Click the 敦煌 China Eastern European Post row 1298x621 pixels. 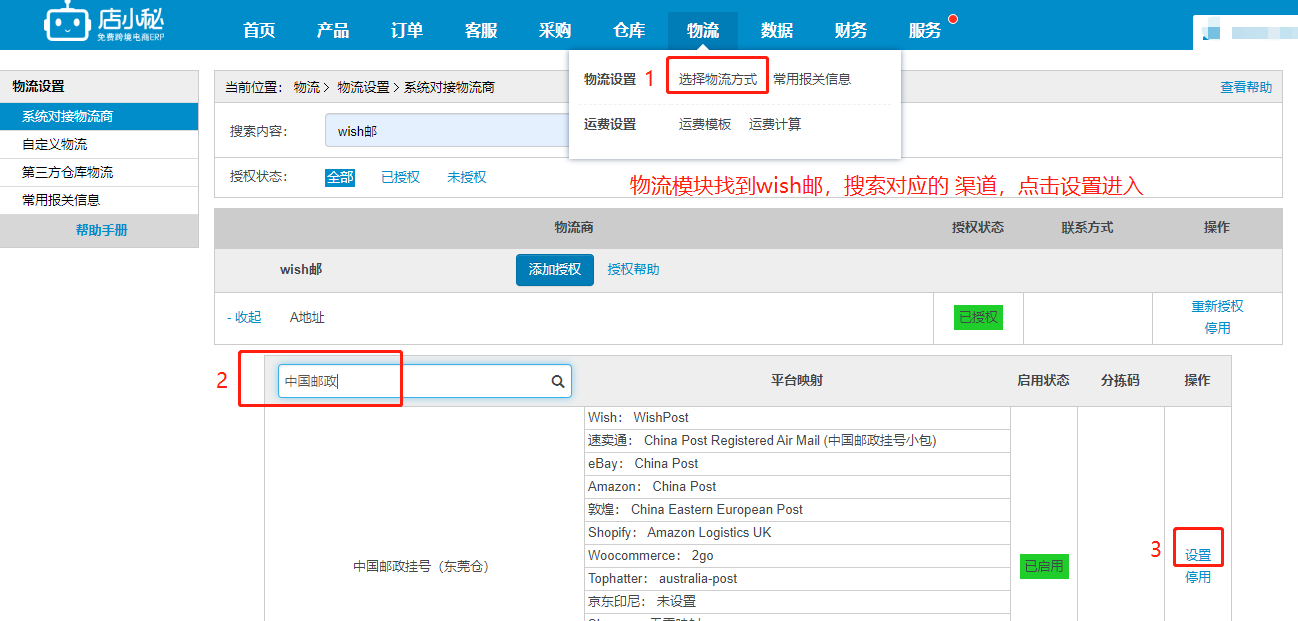[797, 509]
